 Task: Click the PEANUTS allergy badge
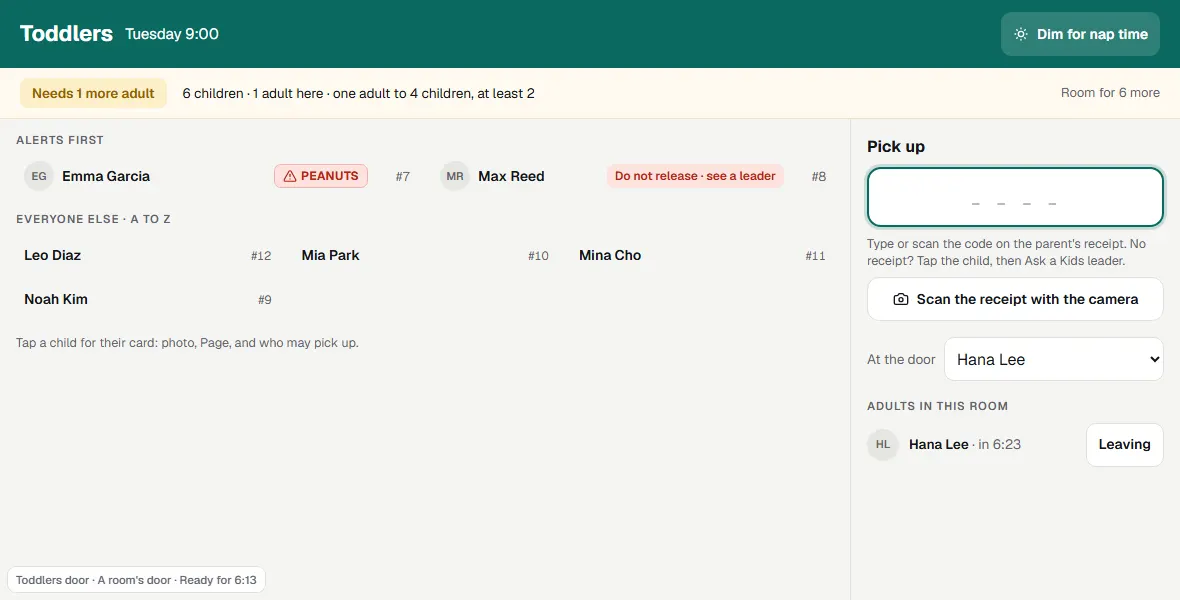(321, 176)
